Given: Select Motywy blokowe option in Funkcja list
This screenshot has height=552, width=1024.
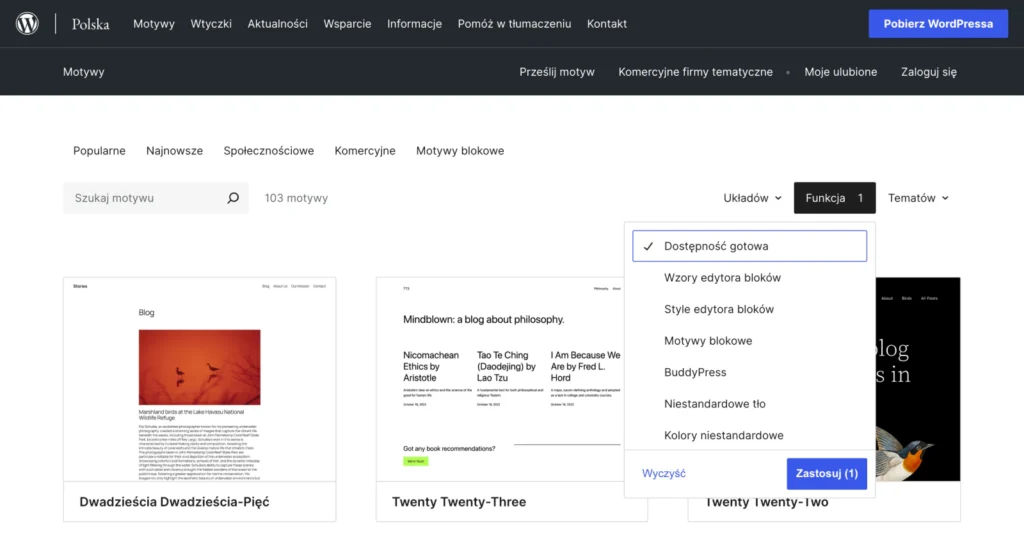Looking at the screenshot, I should (749, 340).
